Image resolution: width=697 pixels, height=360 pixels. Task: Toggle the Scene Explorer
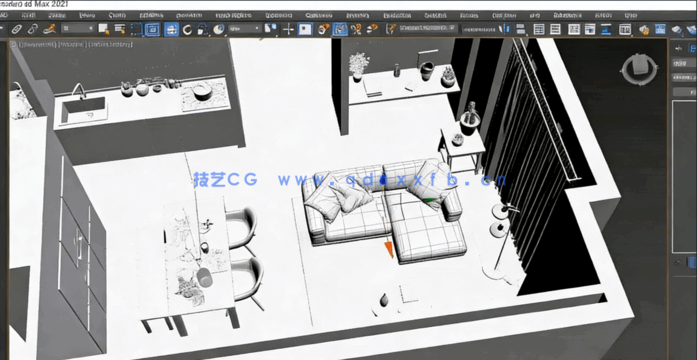(x=539, y=29)
